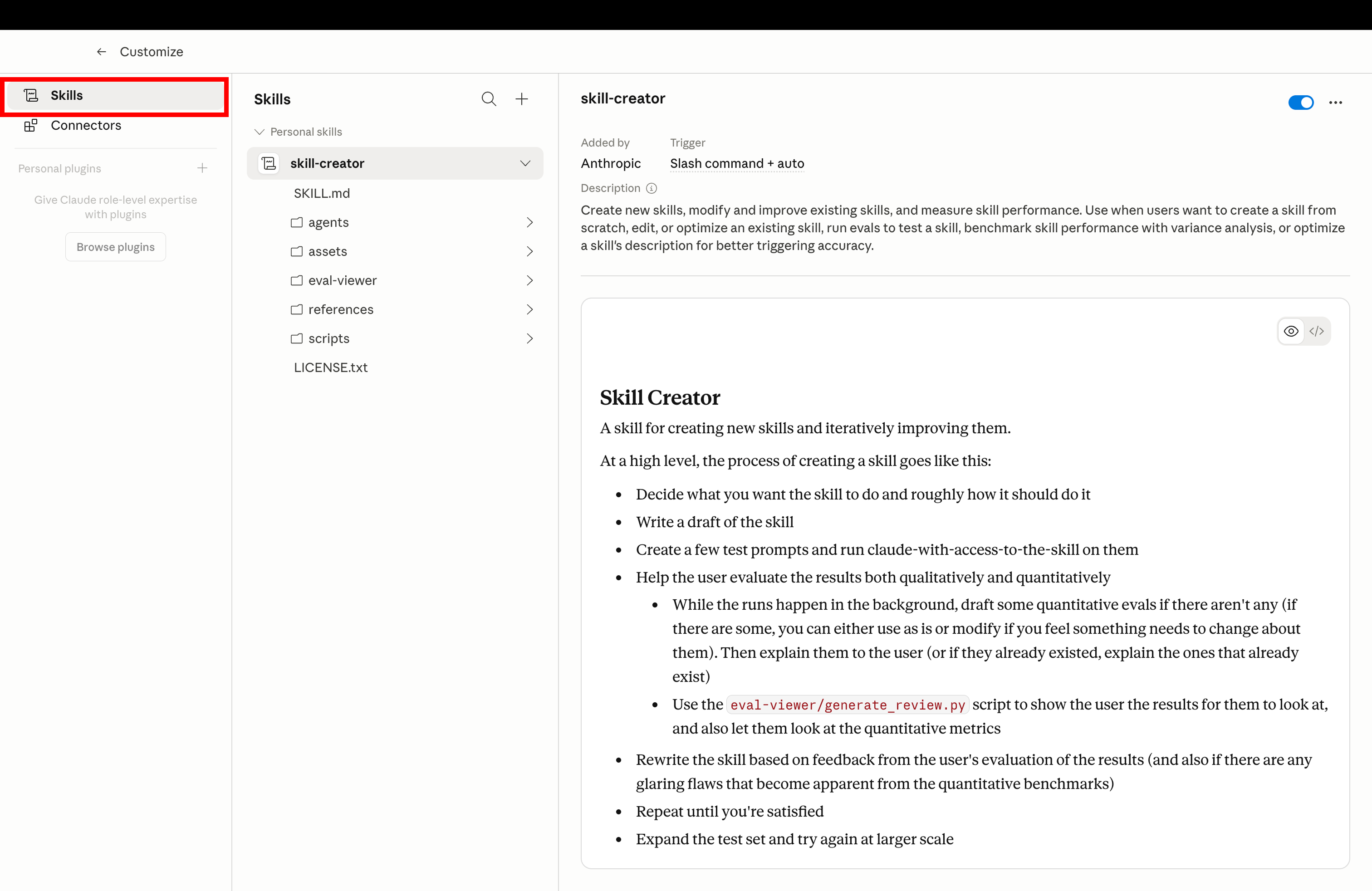The height and width of the screenshot is (891, 1372).
Task: Click the agents folder checkbox icon
Action: click(x=297, y=222)
